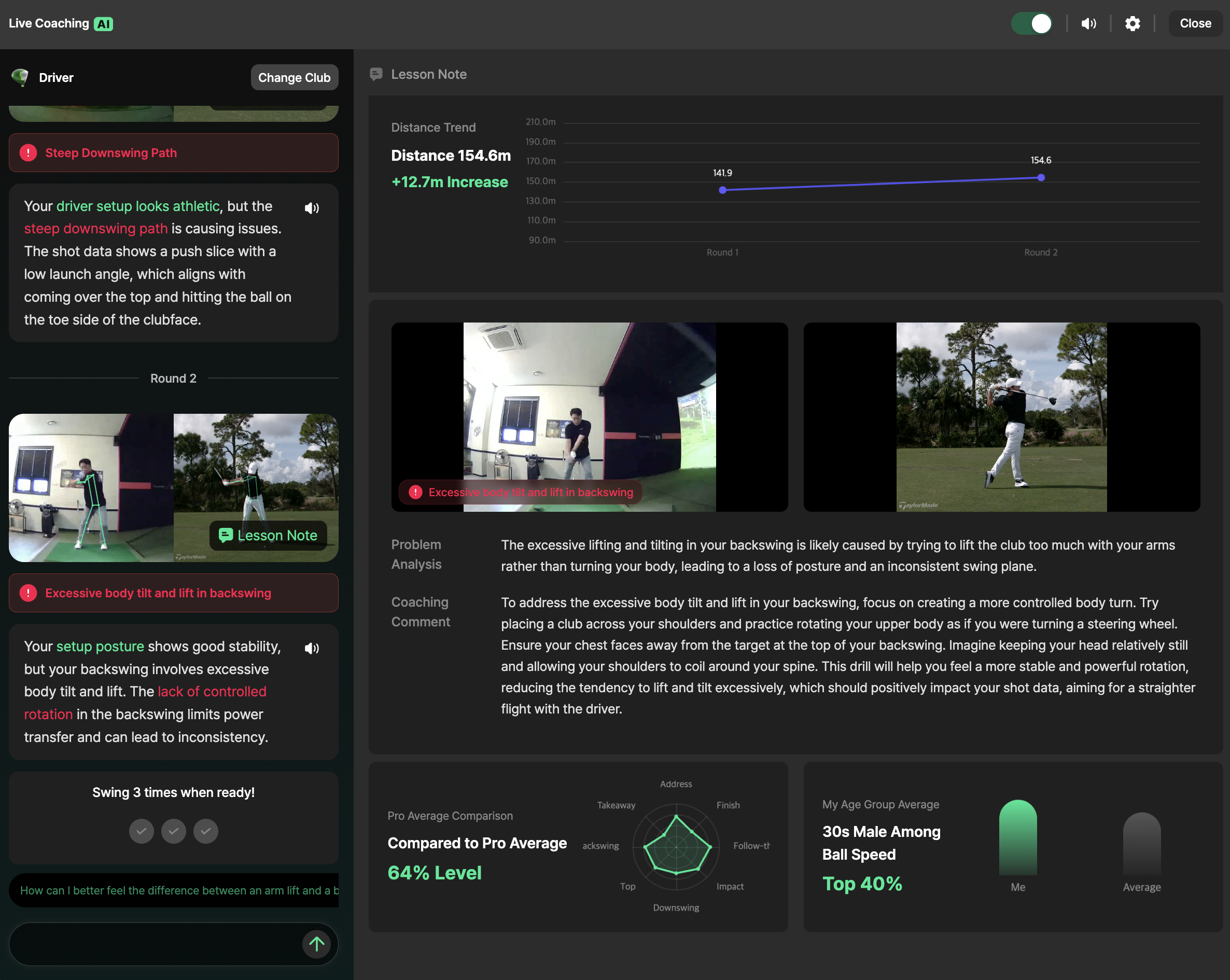Open settings via the gear icon
This screenshot has height=980, width=1230.
[1133, 23]
